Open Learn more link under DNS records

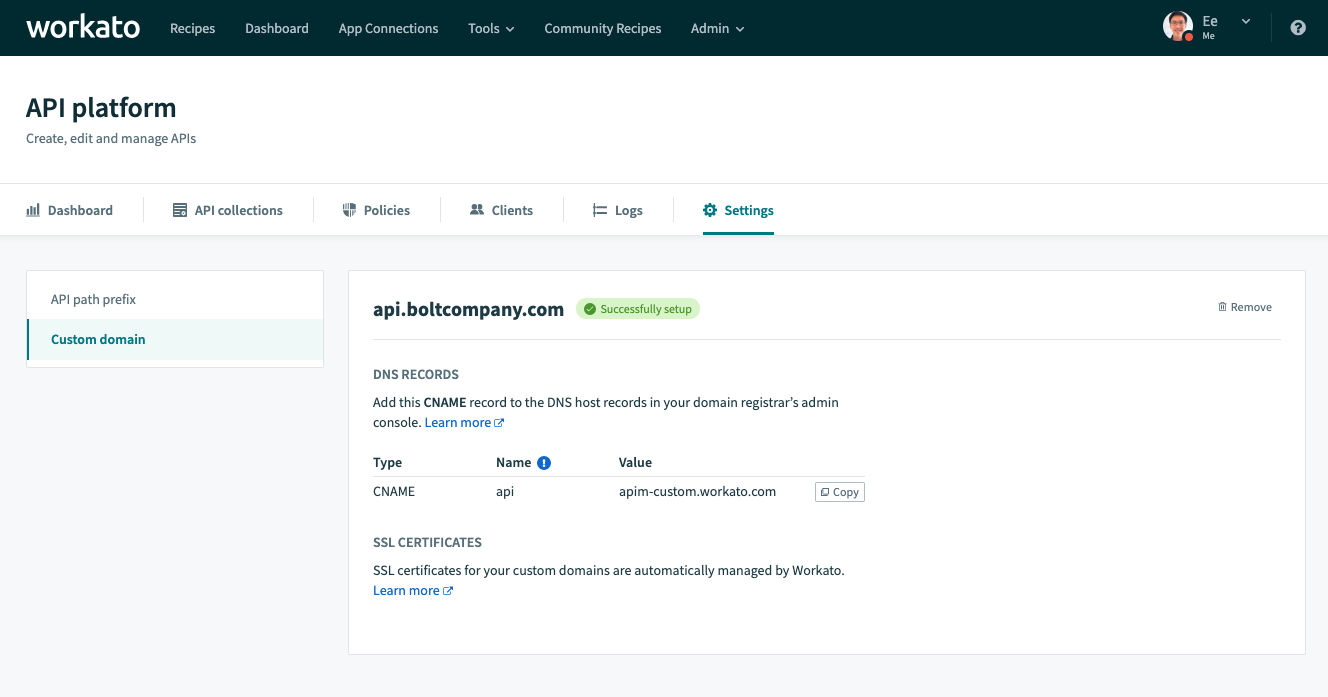point(464,423)
